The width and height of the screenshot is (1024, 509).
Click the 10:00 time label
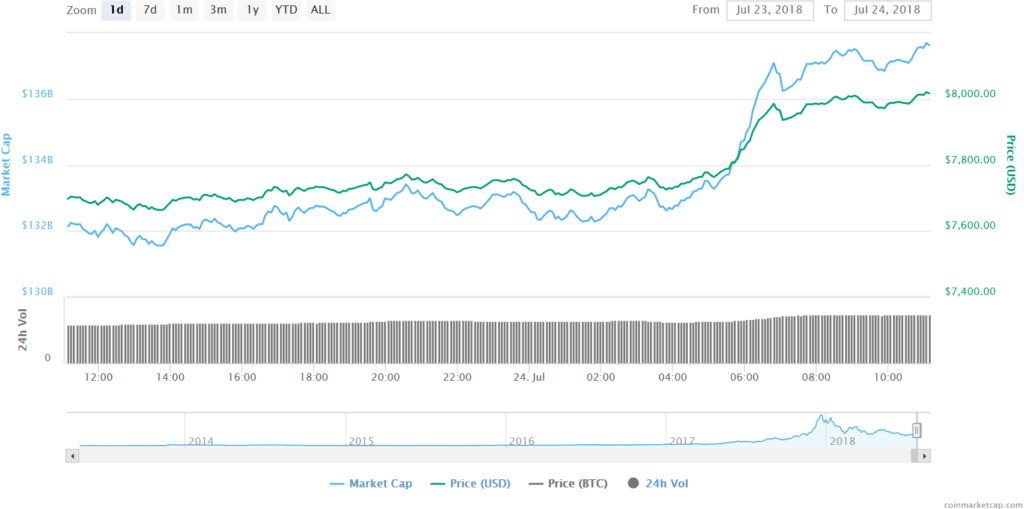888,378
